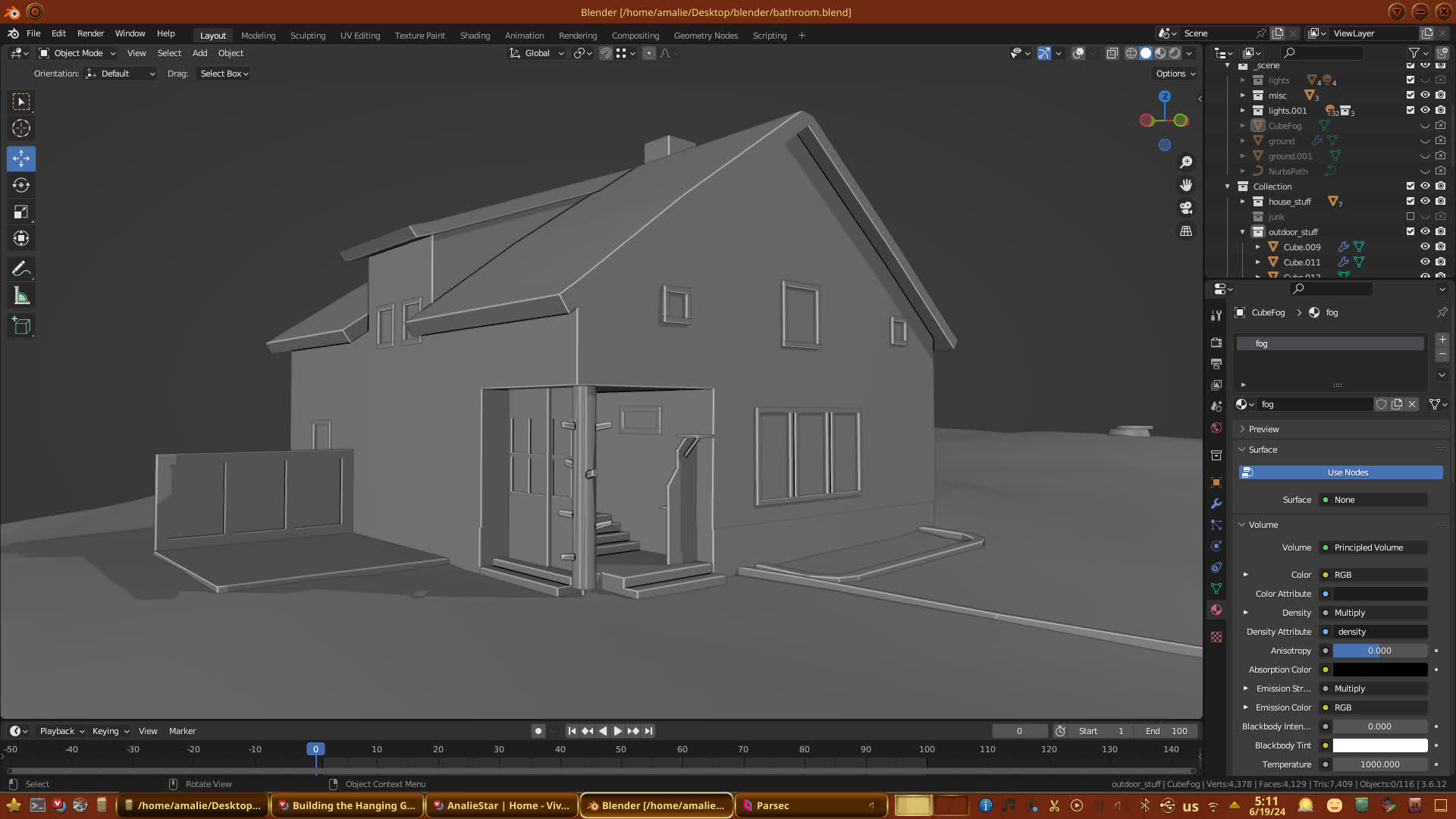Expand the Preview panel

click(x=1263, y=429)
